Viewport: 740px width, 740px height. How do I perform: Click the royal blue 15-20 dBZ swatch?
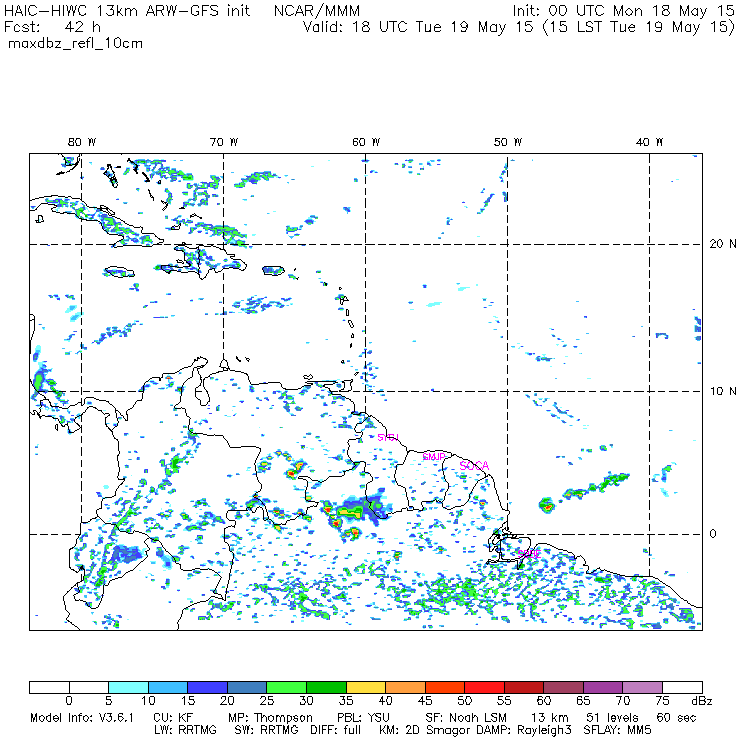[x=208, y=687]
